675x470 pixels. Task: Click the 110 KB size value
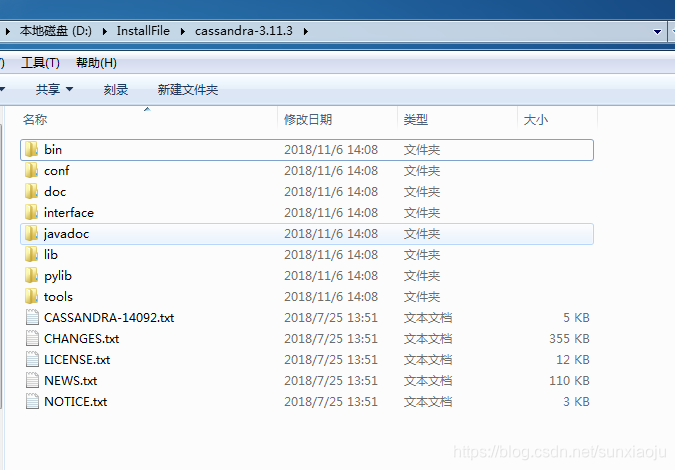[x=569, y=380]
